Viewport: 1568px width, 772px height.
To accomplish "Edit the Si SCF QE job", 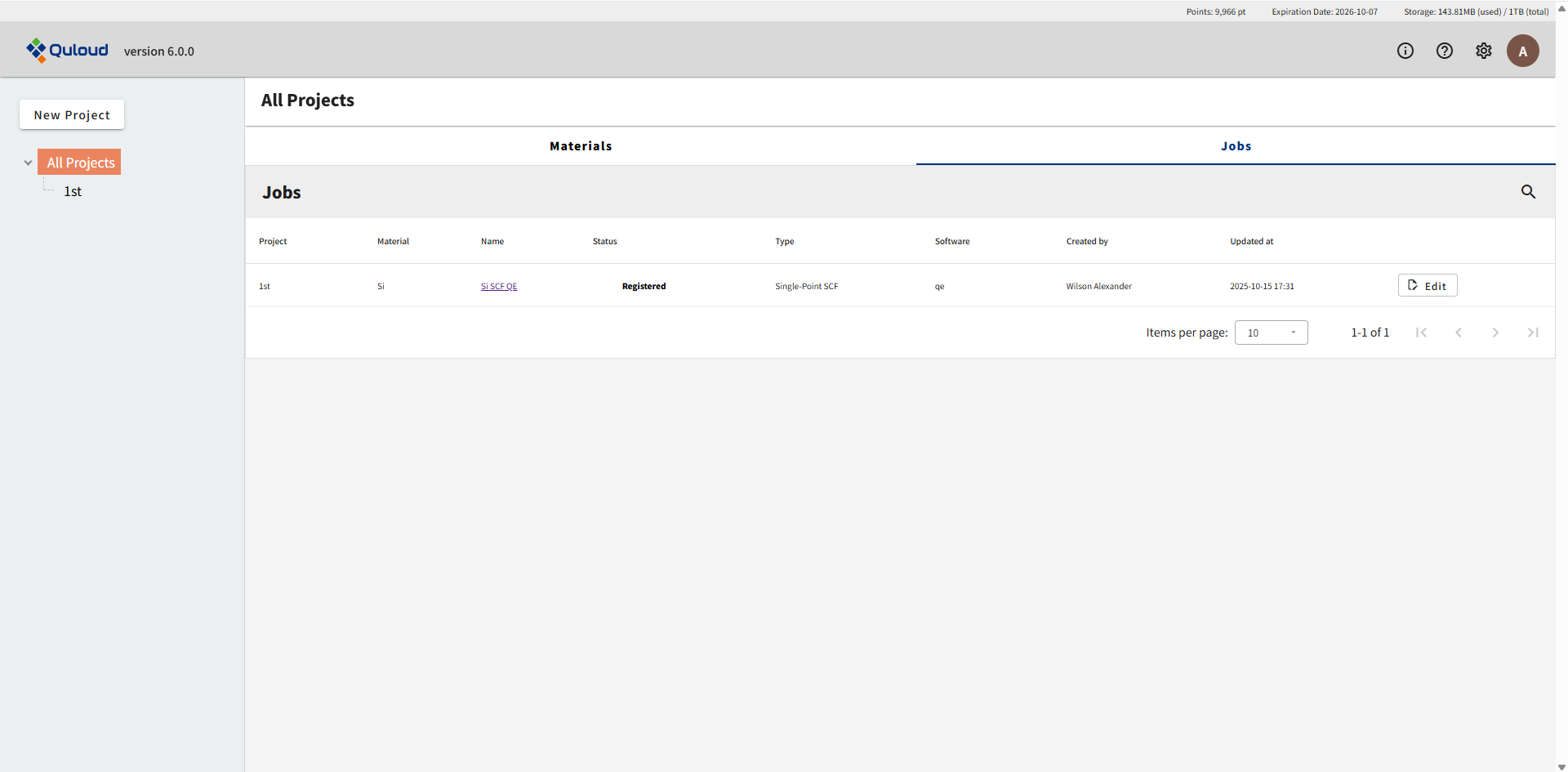I will [1427, 285].
